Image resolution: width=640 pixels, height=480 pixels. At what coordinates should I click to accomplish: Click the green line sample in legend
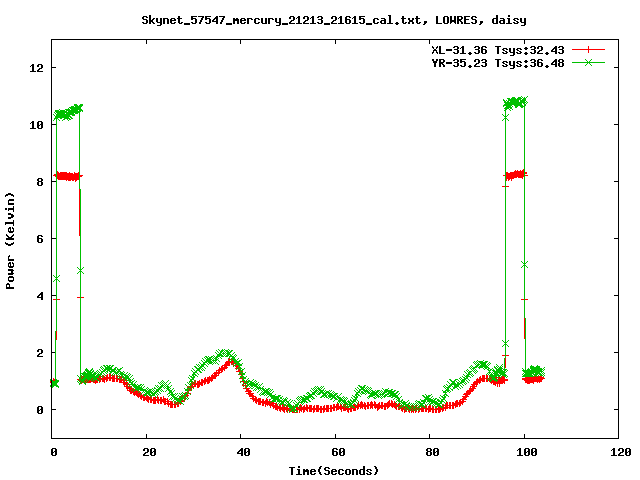pyautogui.click(x=589, y=62)
